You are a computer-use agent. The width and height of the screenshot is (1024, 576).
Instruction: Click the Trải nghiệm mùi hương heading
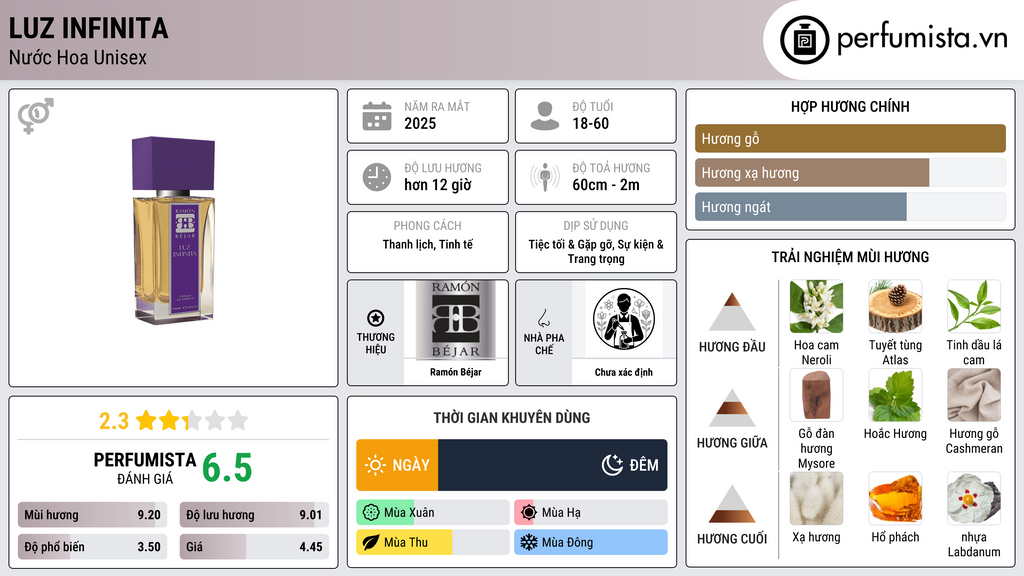click(x=850, y=257)
